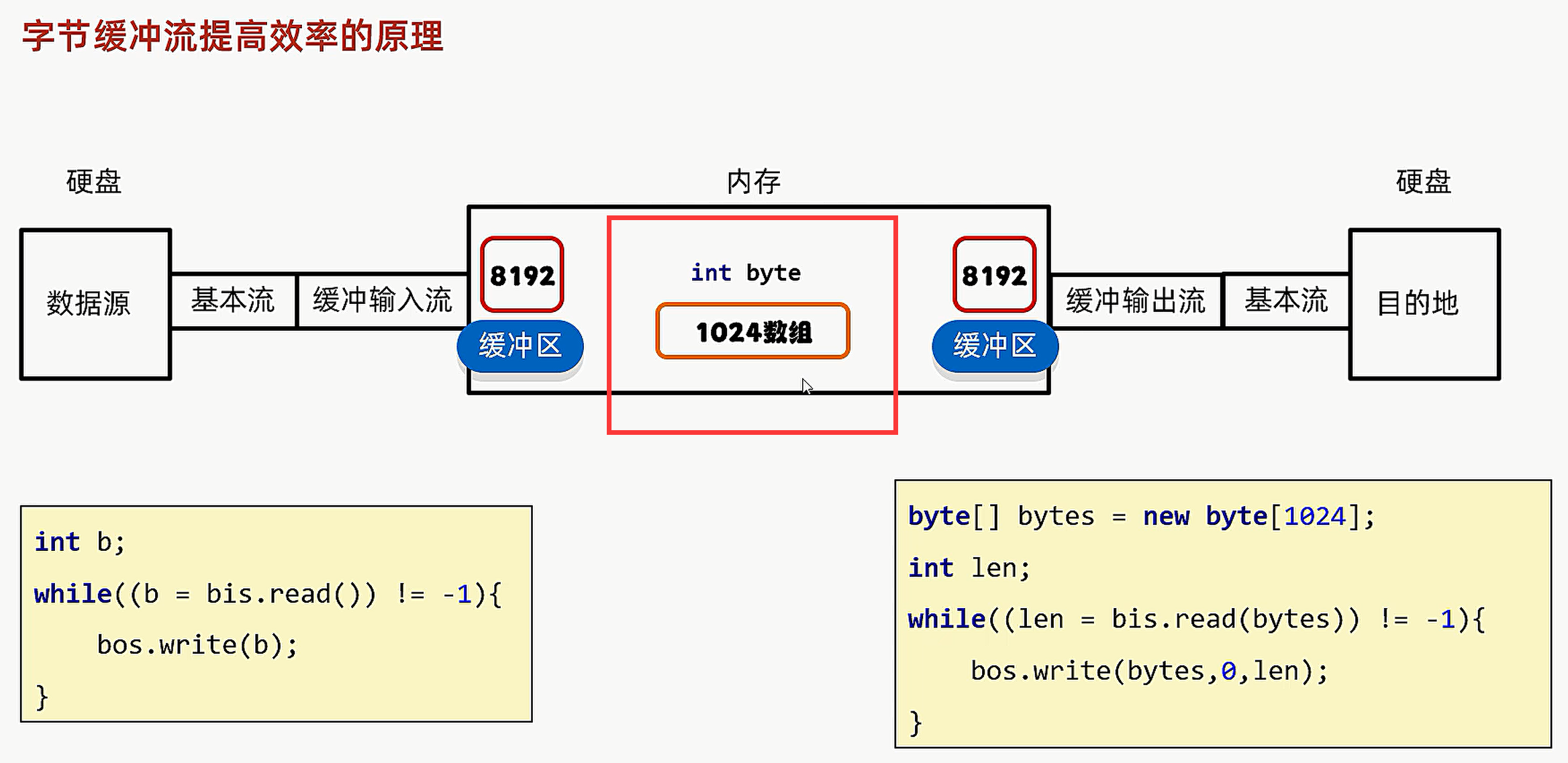Screen dimensions: 1568x763
Task: Click the 数据源 box
Action: [95, 304]
